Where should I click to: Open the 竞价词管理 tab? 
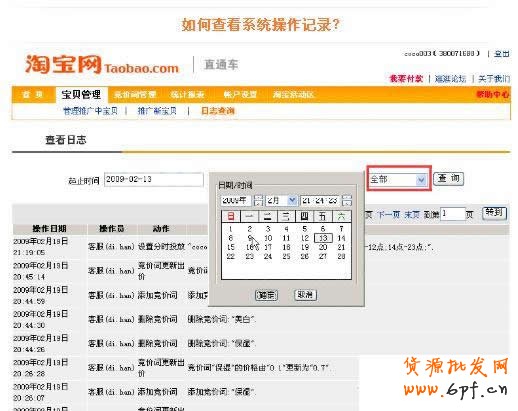pyautogui.click(x=135, y=95)
